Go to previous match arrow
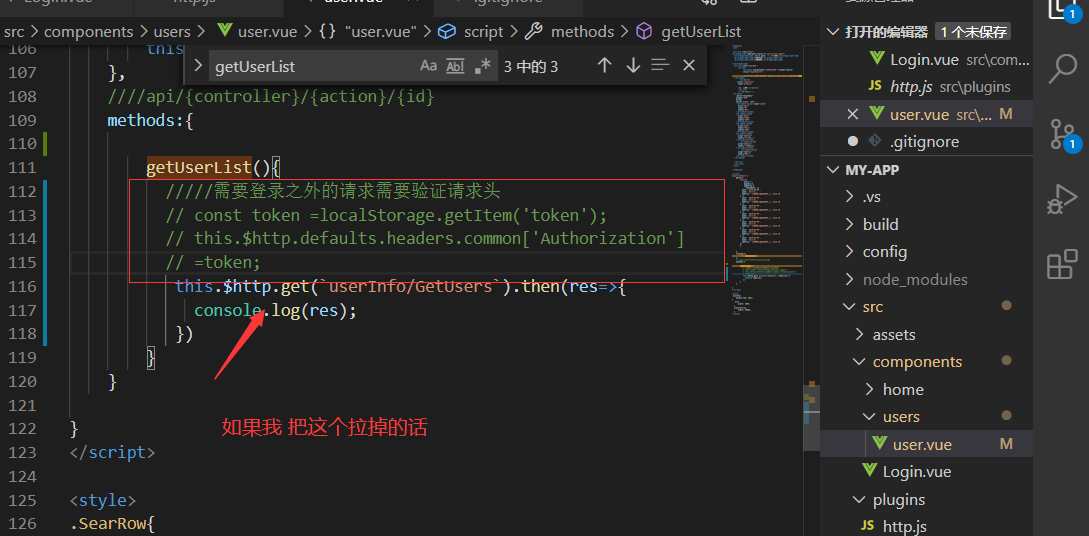This screenshot has width=1089, height=536. (605, 65)
